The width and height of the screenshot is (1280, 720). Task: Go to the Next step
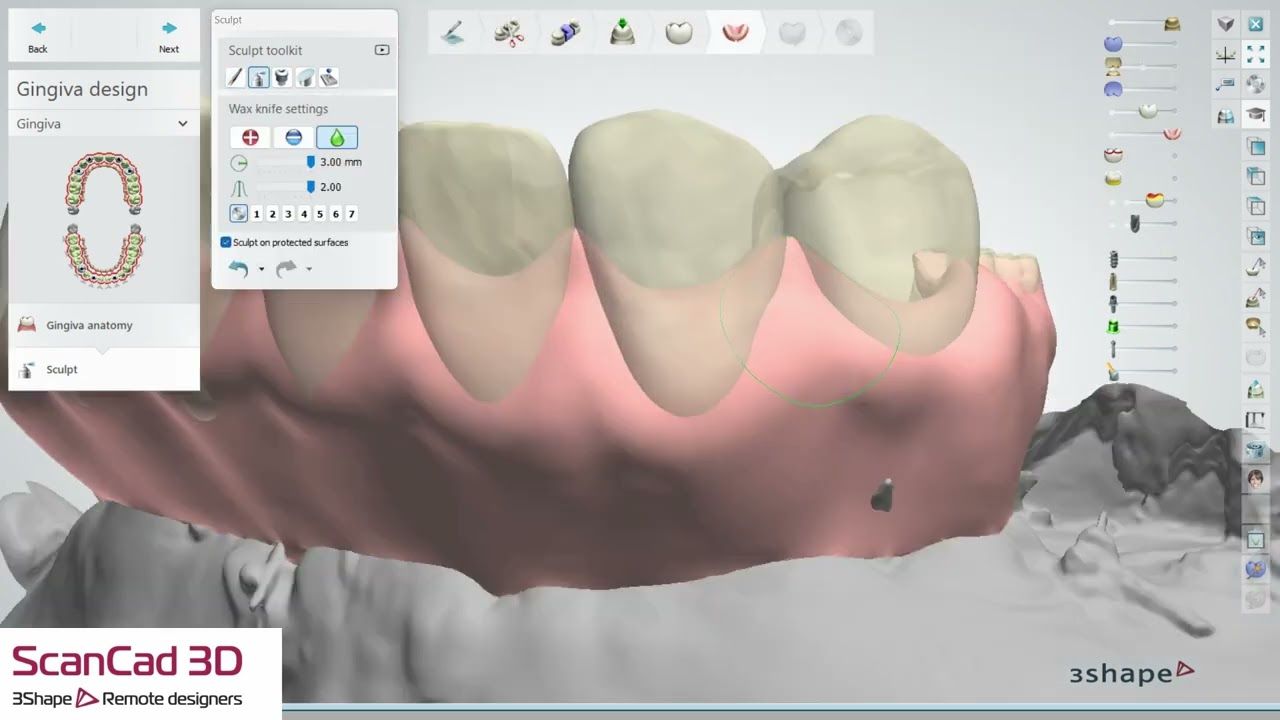(x=169, y=37)
